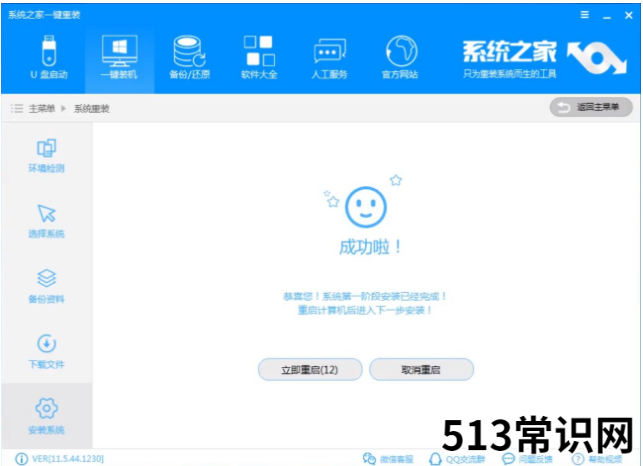The width and height of the screenshot is (643, 466).
Task: Click the 返回主菜单 button
Action: coord(591,107)
